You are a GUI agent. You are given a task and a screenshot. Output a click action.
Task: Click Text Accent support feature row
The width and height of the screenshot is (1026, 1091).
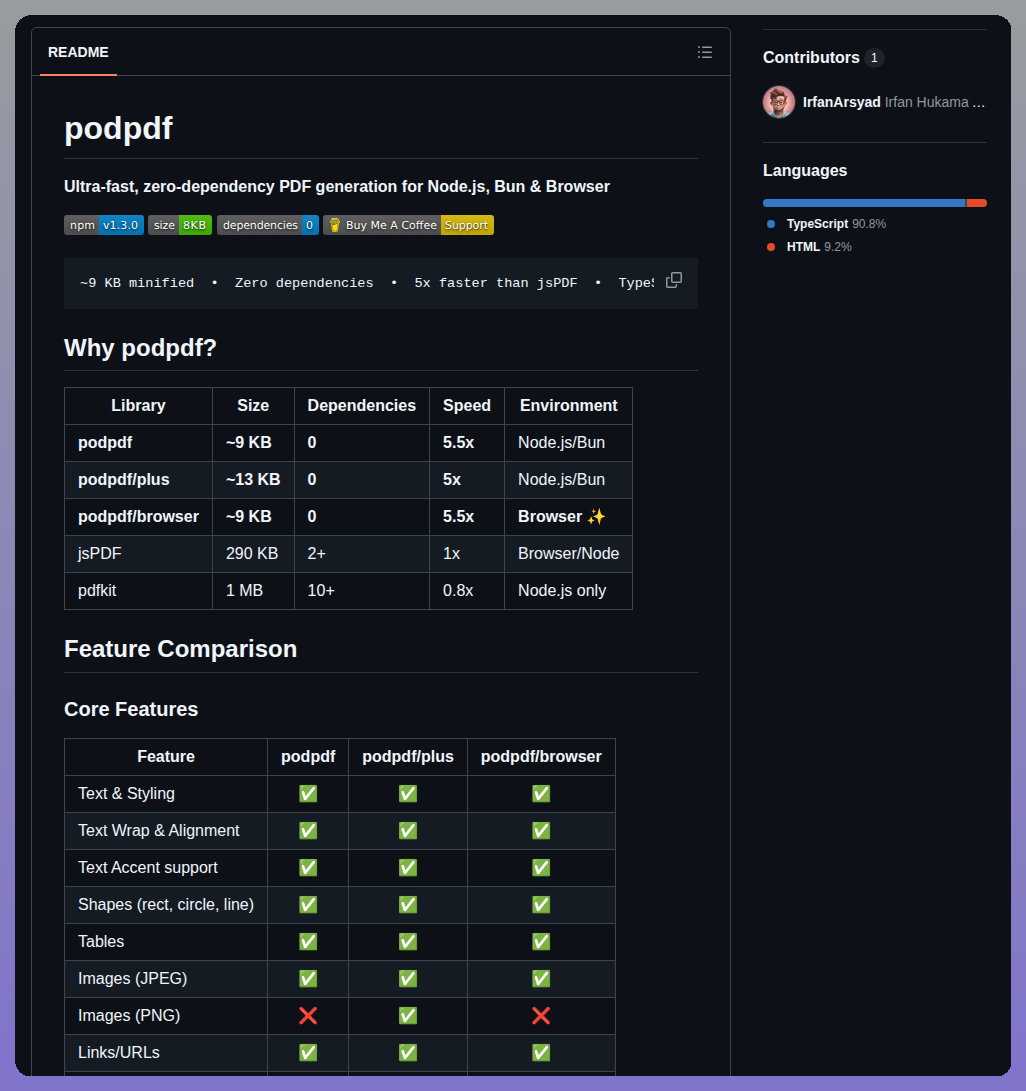339,868
